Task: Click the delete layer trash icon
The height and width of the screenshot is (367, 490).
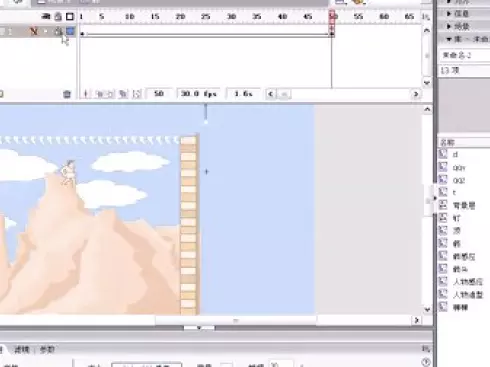Action: [67, 94]
